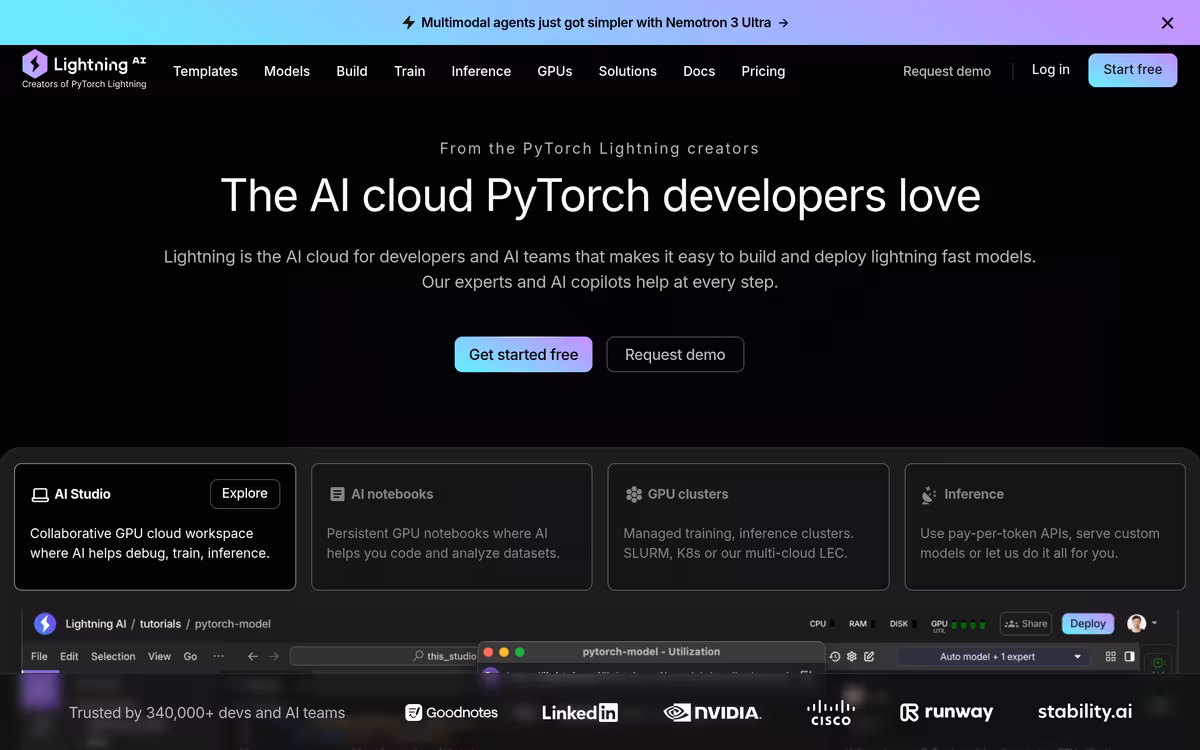Select the AI notebooks card
Viewport: 1200px width, 750px height.
(452, 526)
